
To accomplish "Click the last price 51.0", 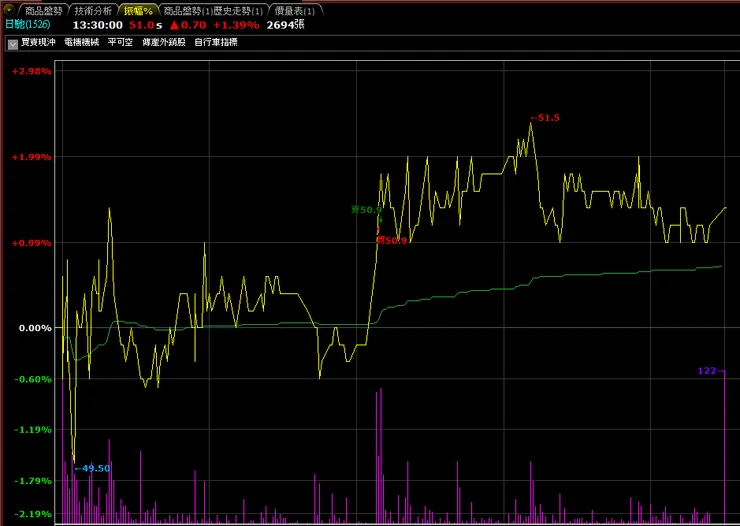I will click(x=142, y=25).
